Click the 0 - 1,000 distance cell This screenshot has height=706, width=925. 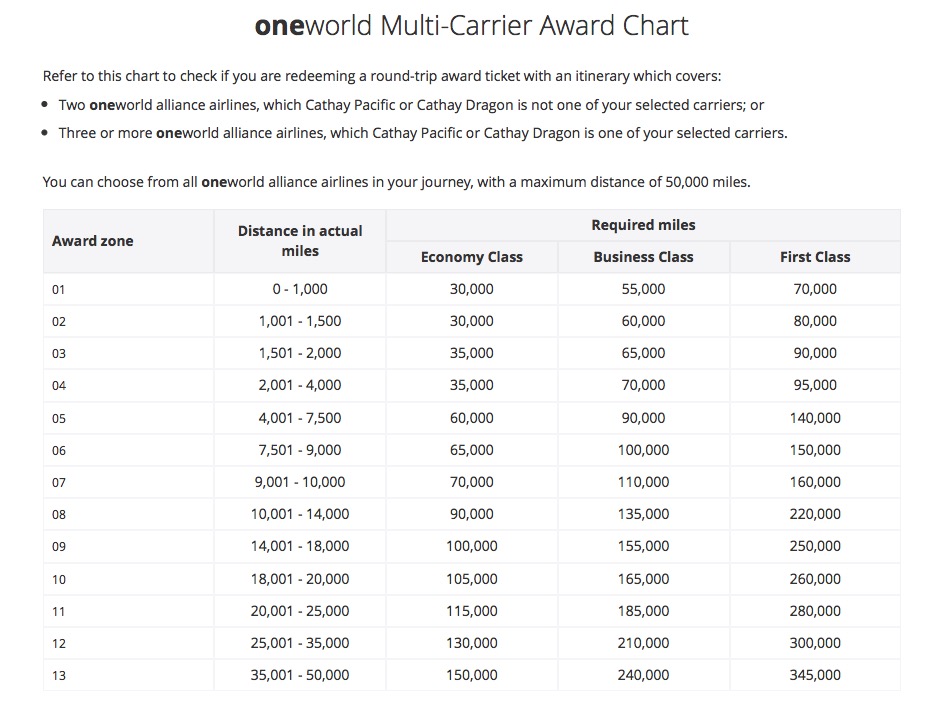pos(300,289)
